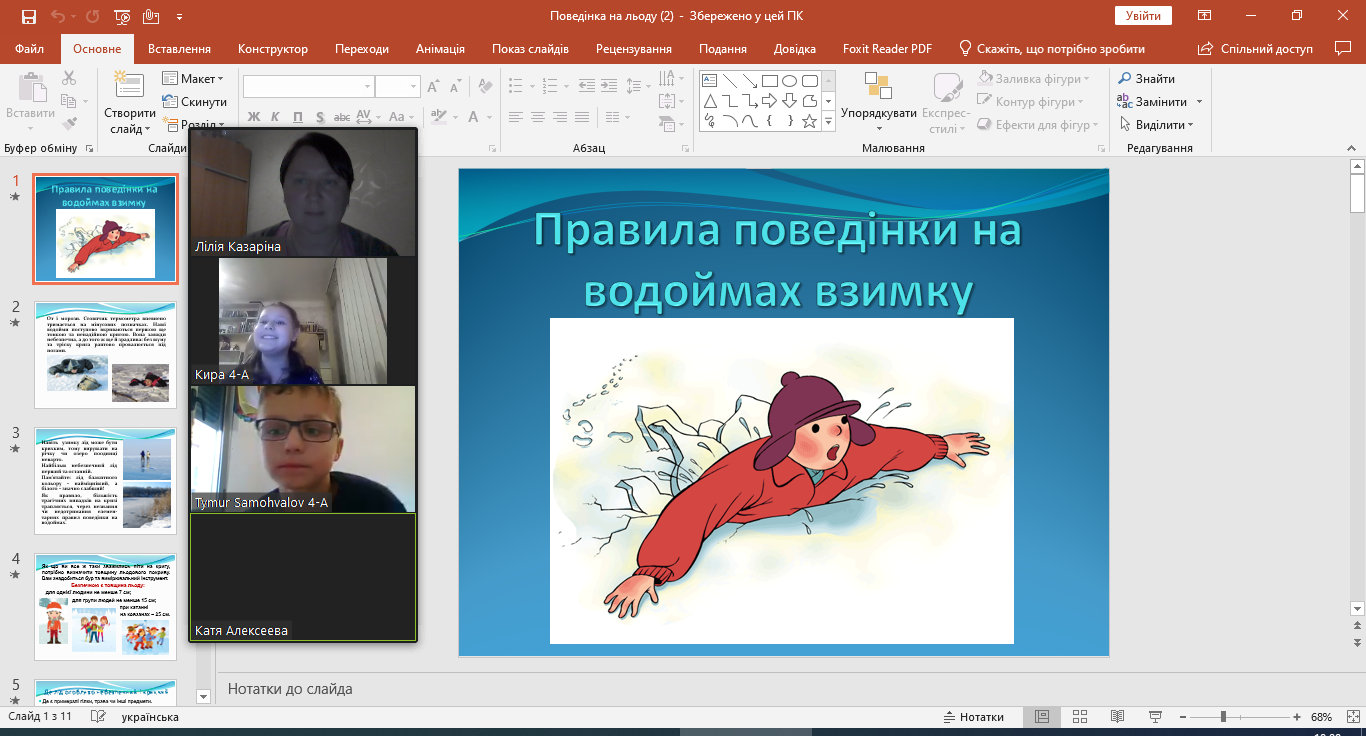Click the Save icon in the title bar
This screenshot has height=736, width=1366.
[29, 16]
